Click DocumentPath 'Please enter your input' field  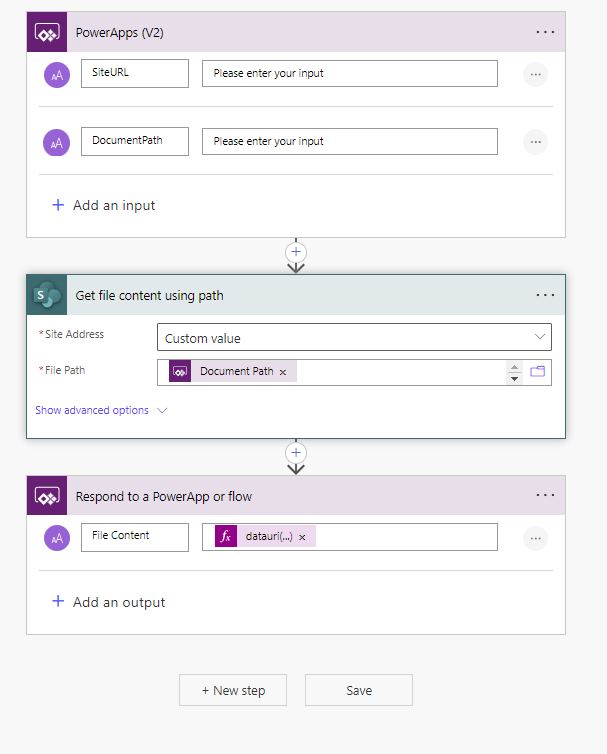click(x=350, y=141)
